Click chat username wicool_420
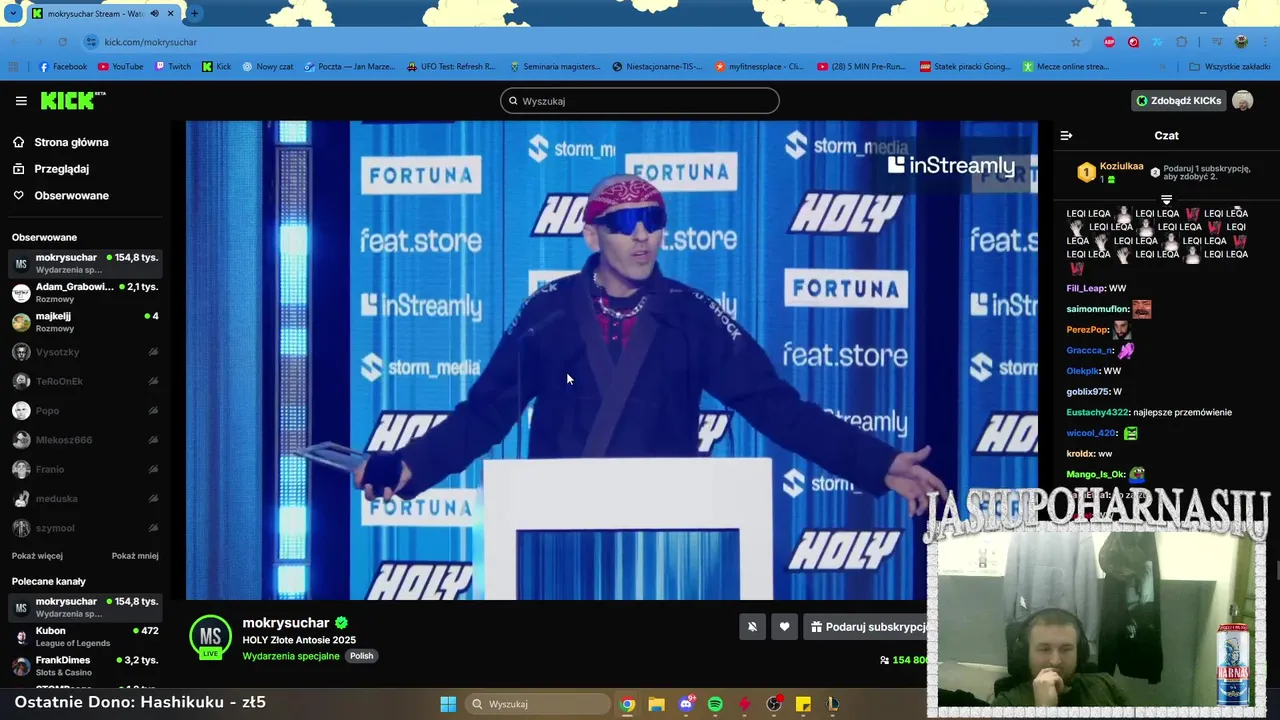Viewport: 1280px width, 720px height. (1090, 433)
